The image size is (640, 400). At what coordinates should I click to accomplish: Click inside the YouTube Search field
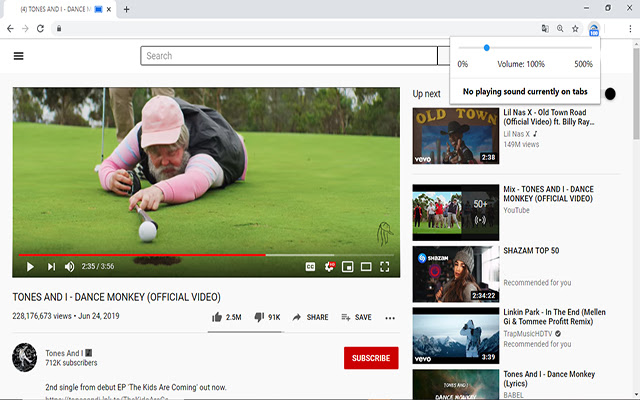coord(289,56)
